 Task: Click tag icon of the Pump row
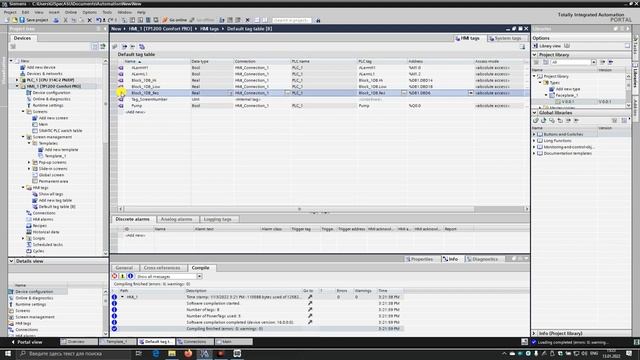(121, 106)
